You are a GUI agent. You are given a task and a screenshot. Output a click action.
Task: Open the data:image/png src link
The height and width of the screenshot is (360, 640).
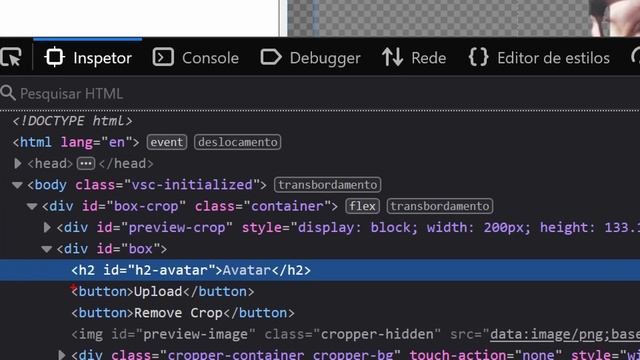565,334
